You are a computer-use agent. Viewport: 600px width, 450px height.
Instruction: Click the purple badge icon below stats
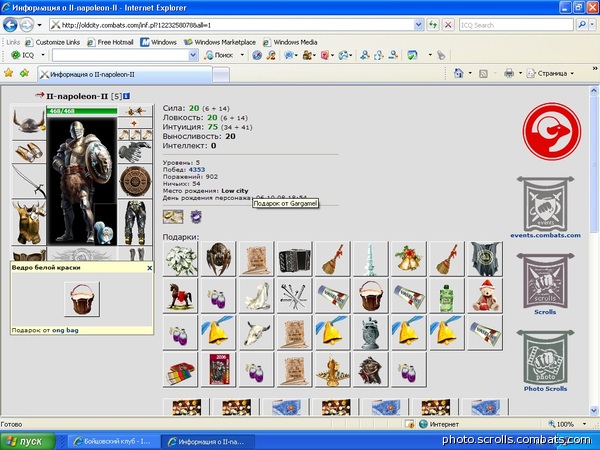(x=196, y=217)
